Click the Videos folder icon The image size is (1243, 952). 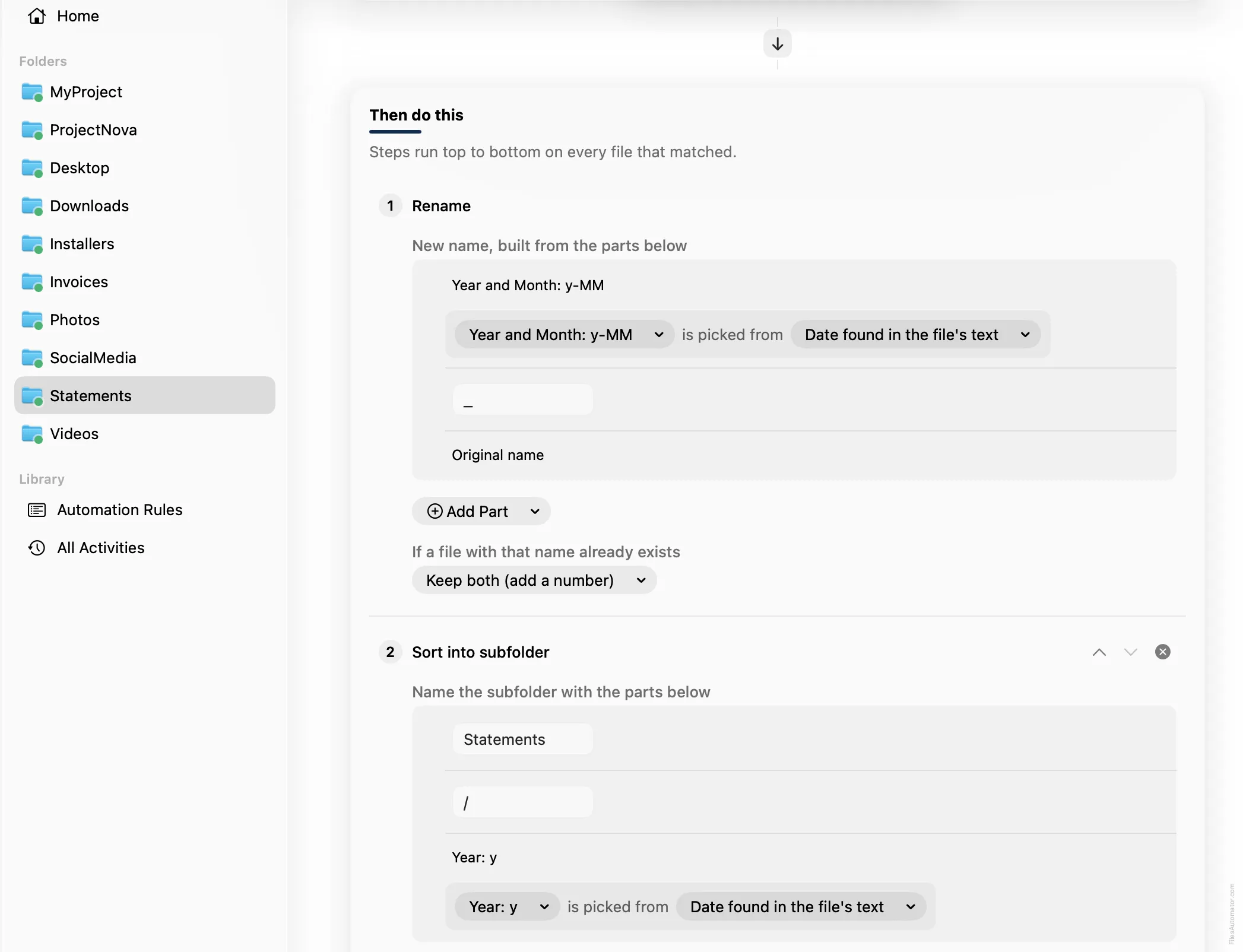[32, 434]
